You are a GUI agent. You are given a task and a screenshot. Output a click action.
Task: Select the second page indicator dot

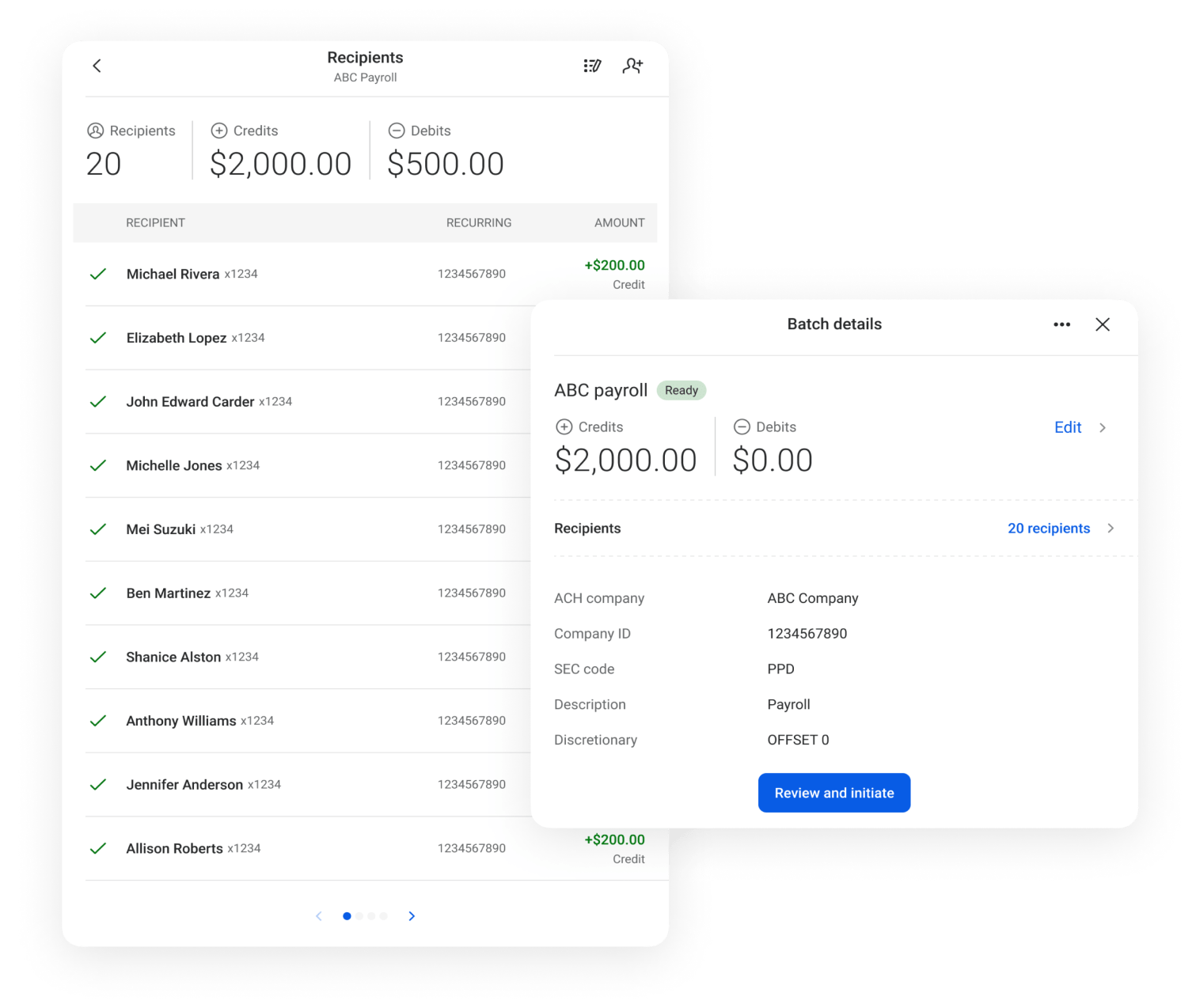[359, 915]
